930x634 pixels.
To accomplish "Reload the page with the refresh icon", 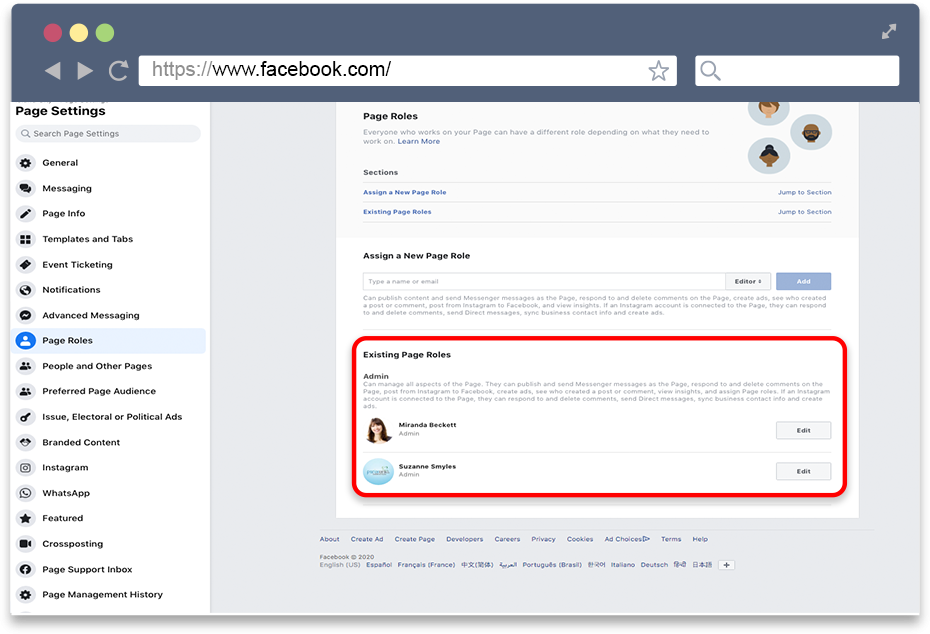I will coord(119,71).
